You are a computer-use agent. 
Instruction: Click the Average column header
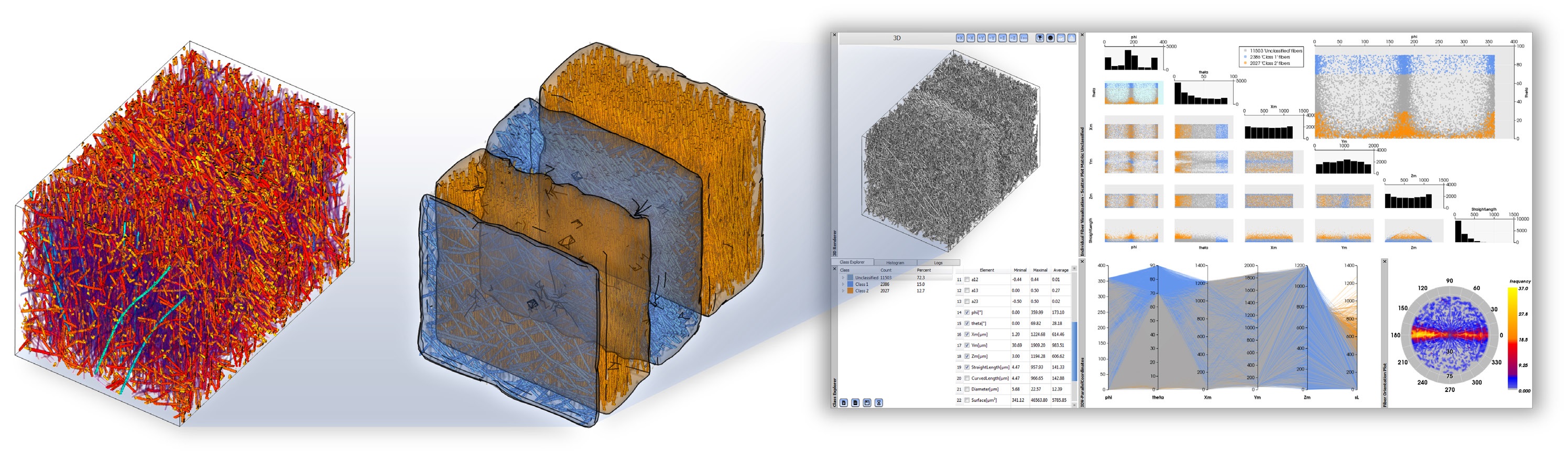coord(1060,270)
